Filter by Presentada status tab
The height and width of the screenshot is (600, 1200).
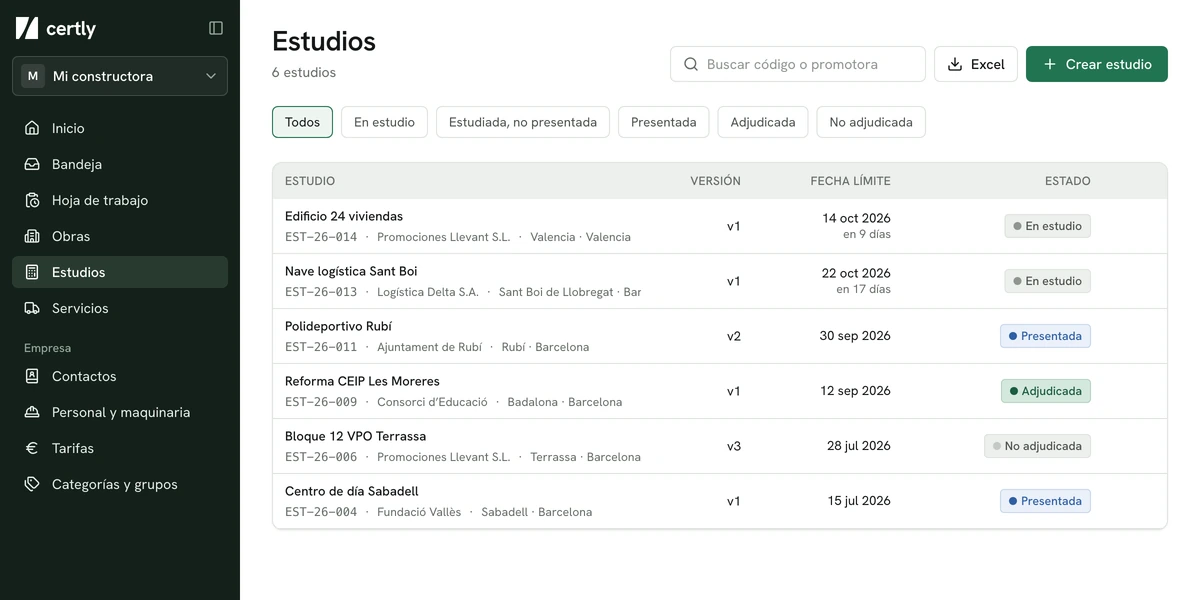[664, 122]
